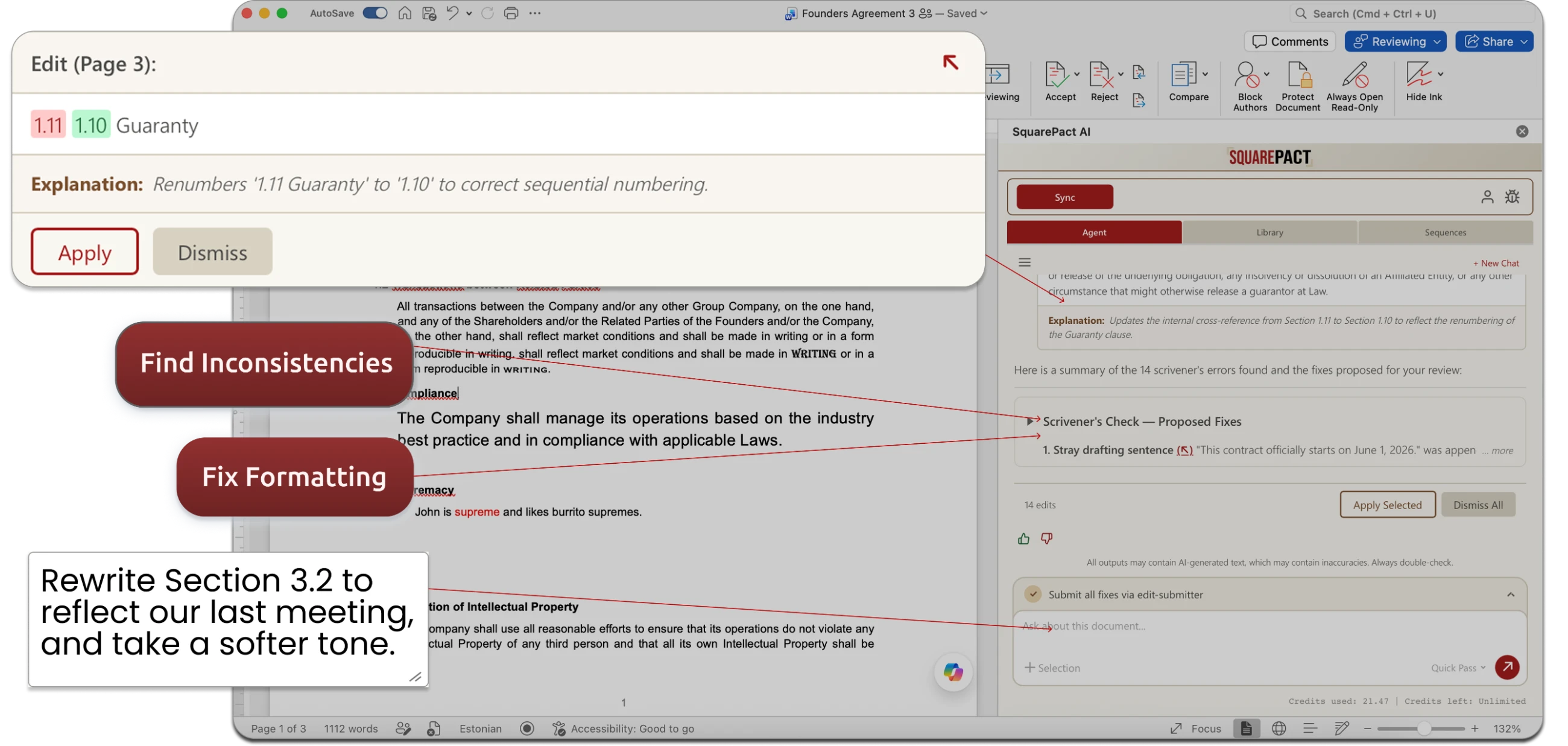
Task: Click the zoom slider handle in status bar
Action: pyautogui.click(x=1423, y=729)
